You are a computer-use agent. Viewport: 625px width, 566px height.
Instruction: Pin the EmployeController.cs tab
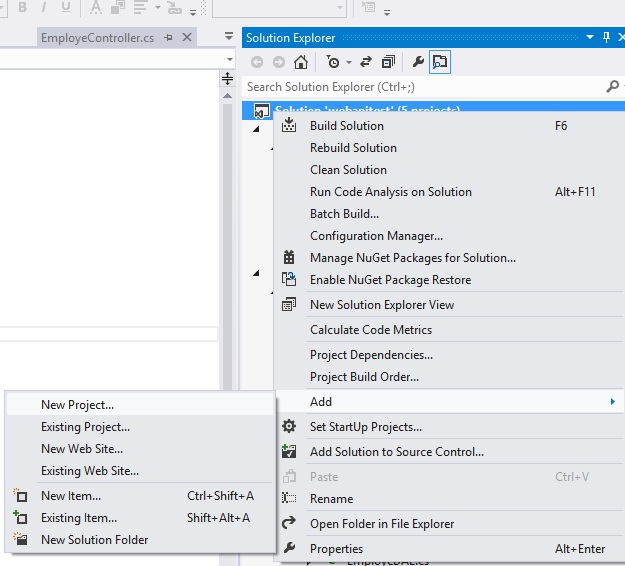pyautogui.click(x=169, y=37)
